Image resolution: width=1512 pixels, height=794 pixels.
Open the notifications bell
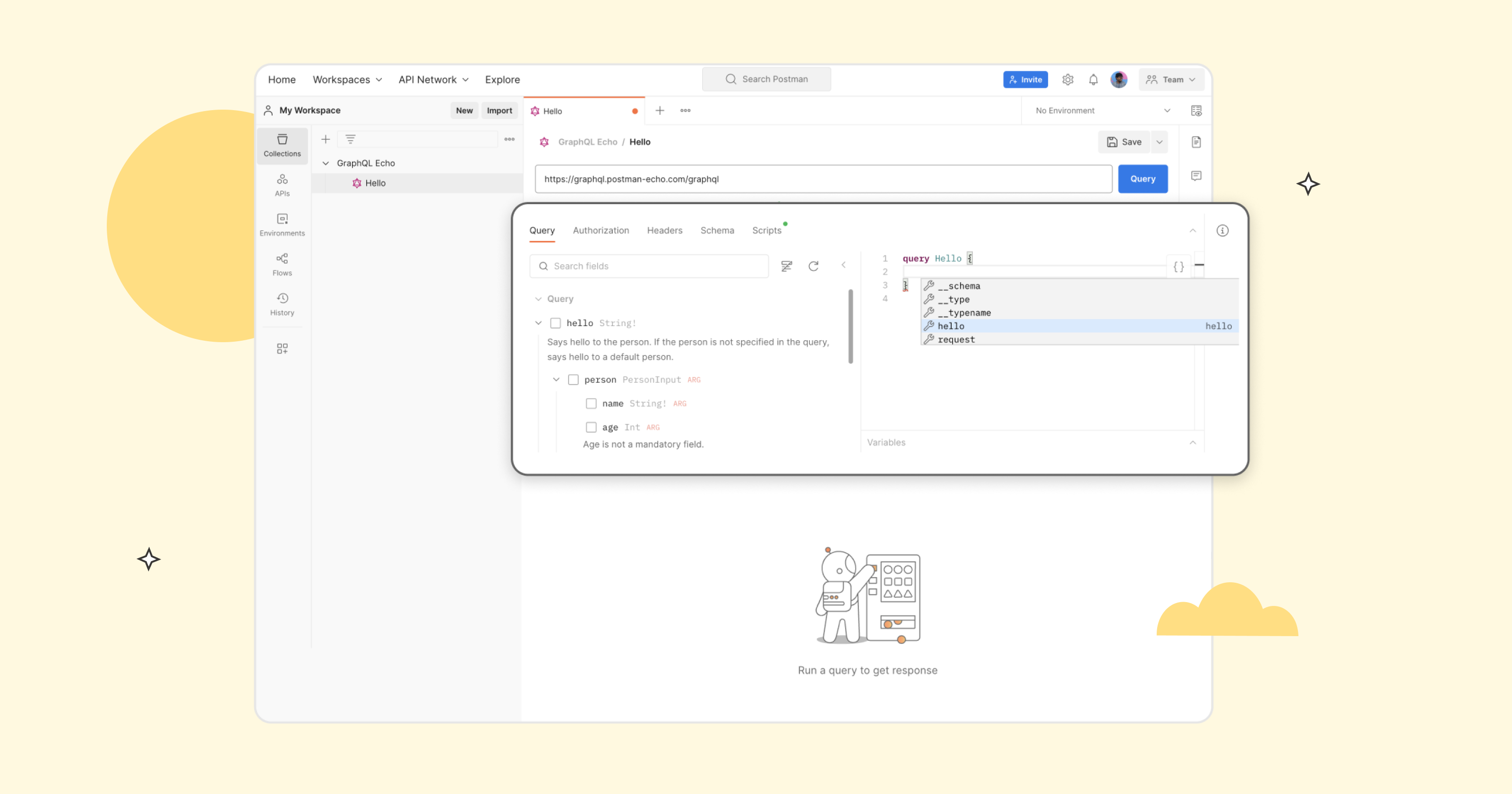point(1093,79)
